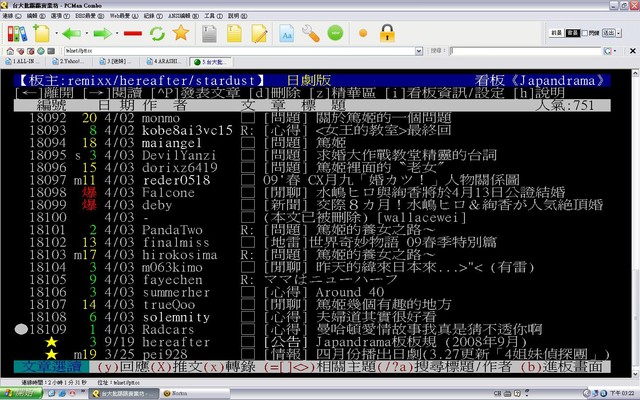Click the terminal scrollbar up arrow
Screen dimensions: 640x400
click(636, 73)
